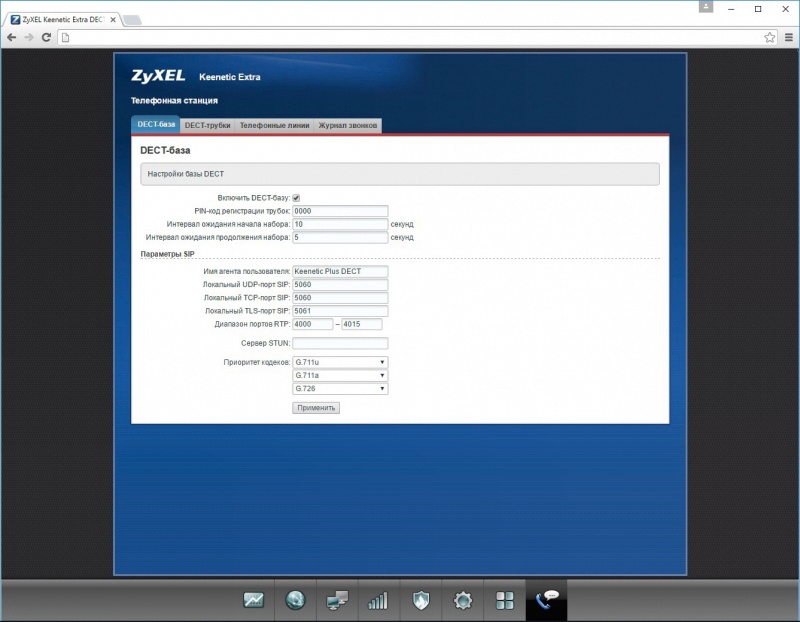Open the applications grid icon
Screen dimensions: 800x622
pyautogui.click(x=505, y=600)
